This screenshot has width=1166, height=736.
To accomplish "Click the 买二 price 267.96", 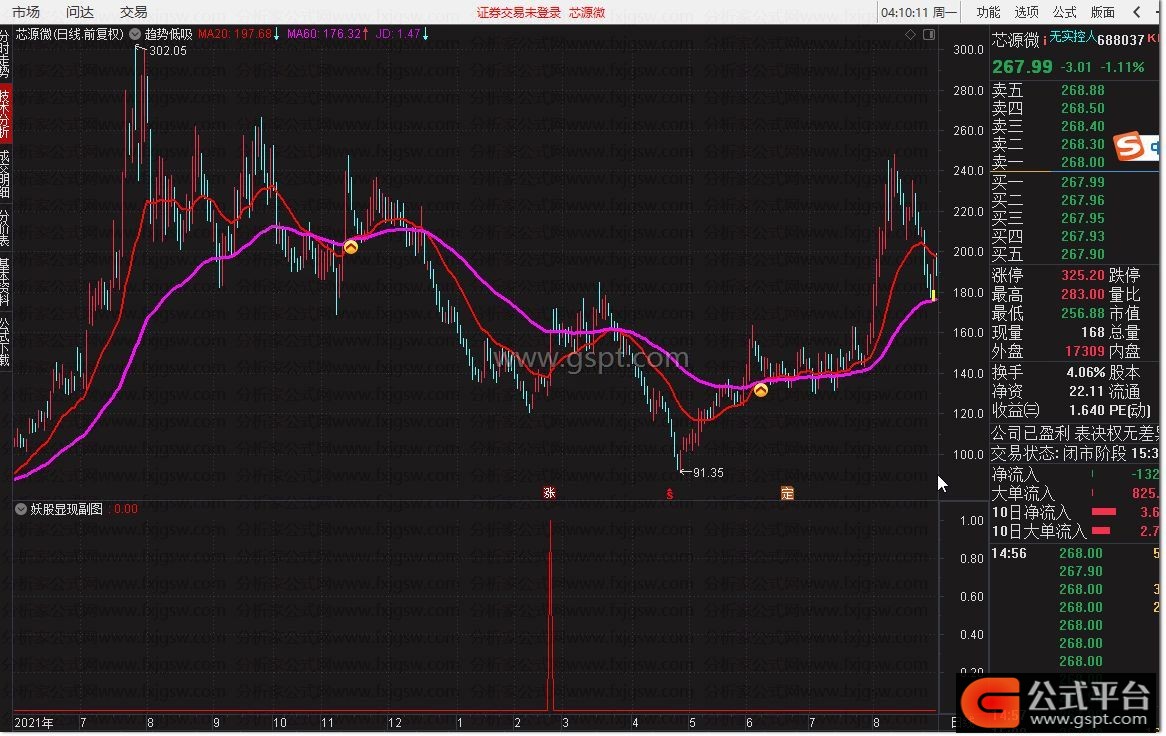I will (x=1083, y=200).
